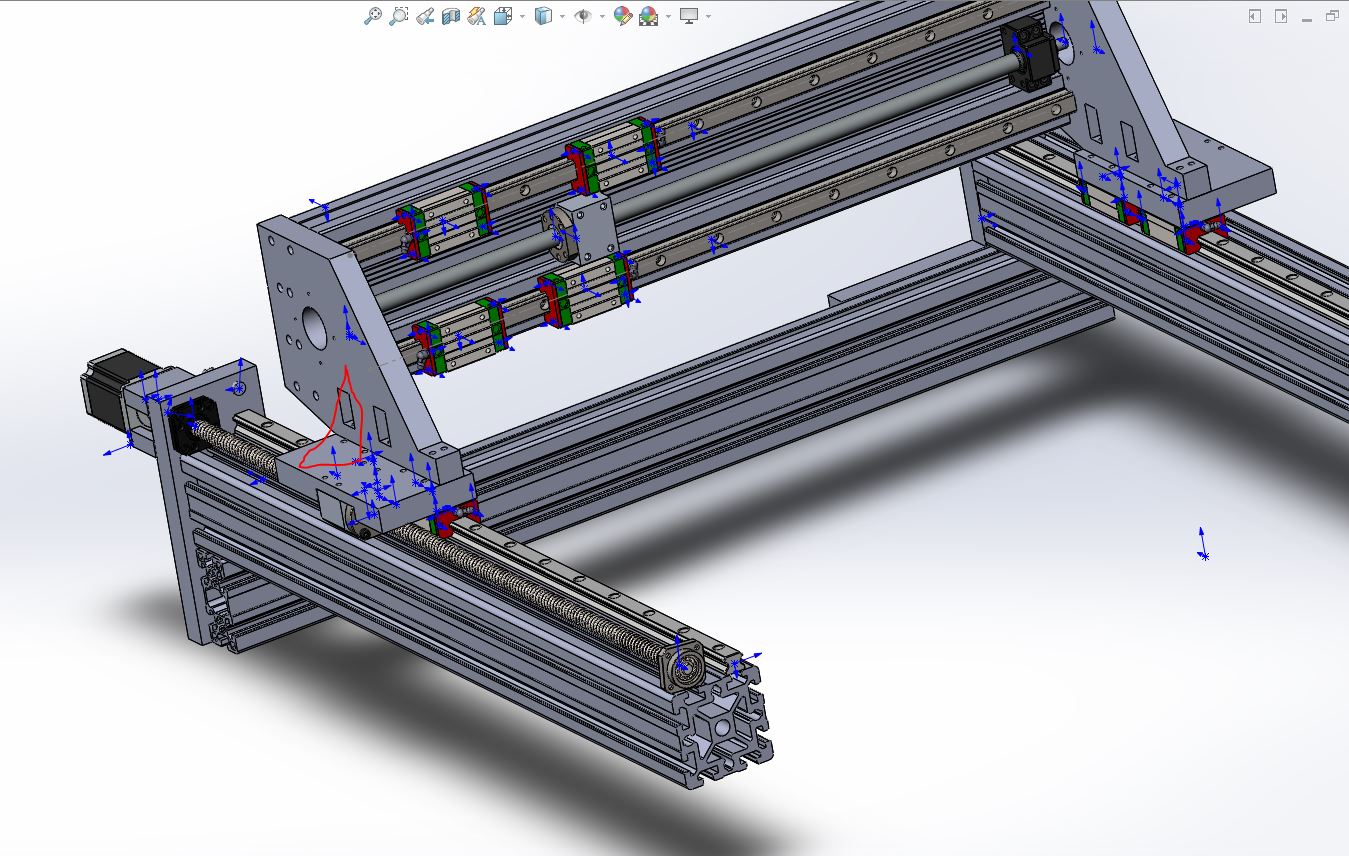Open the Edit Appearance tool
The width and height of the screenshot is (1349, 856).
point(623,16)
